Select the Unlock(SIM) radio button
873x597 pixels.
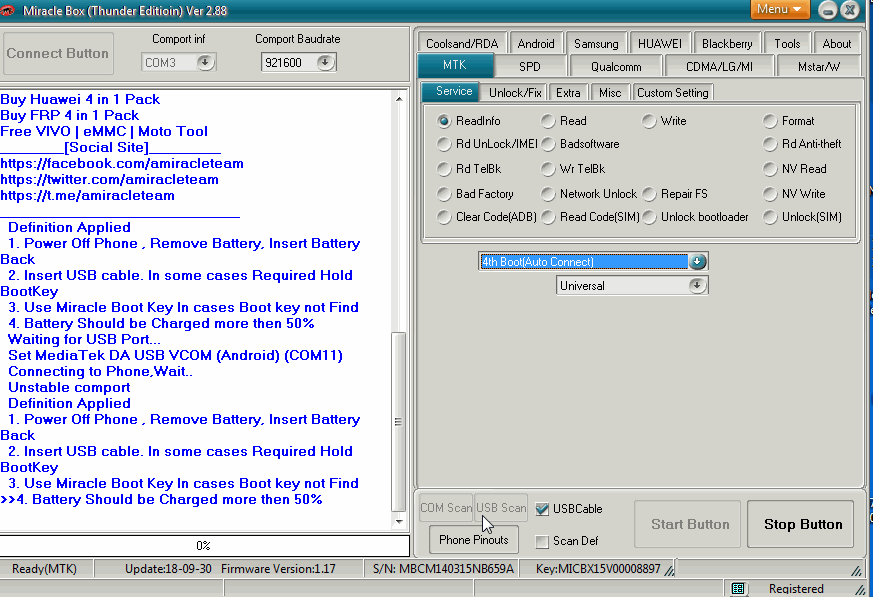click(770, 217)
